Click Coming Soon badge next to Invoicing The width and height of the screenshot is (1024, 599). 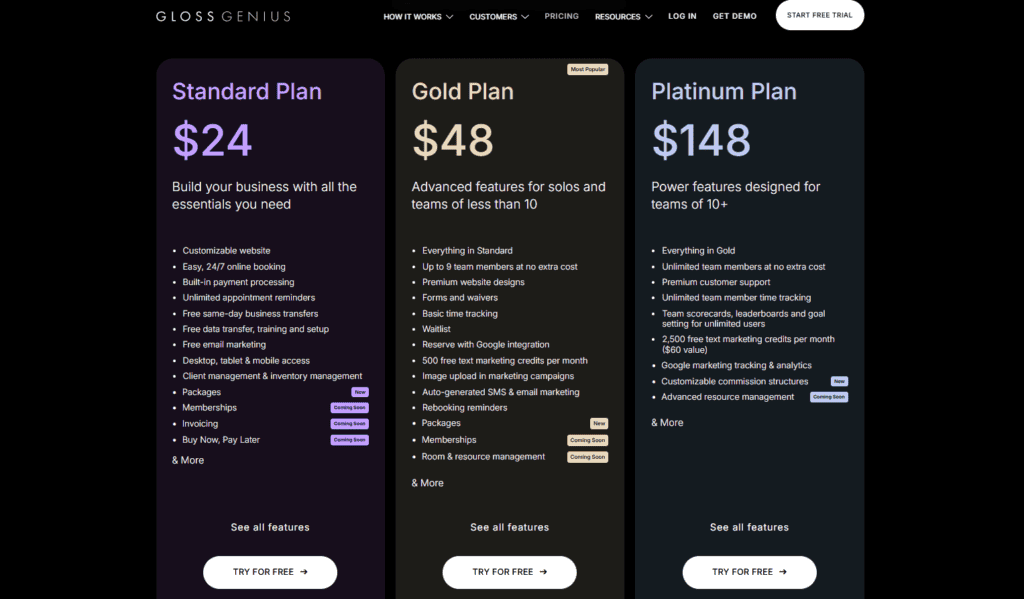tap(349, 423)
